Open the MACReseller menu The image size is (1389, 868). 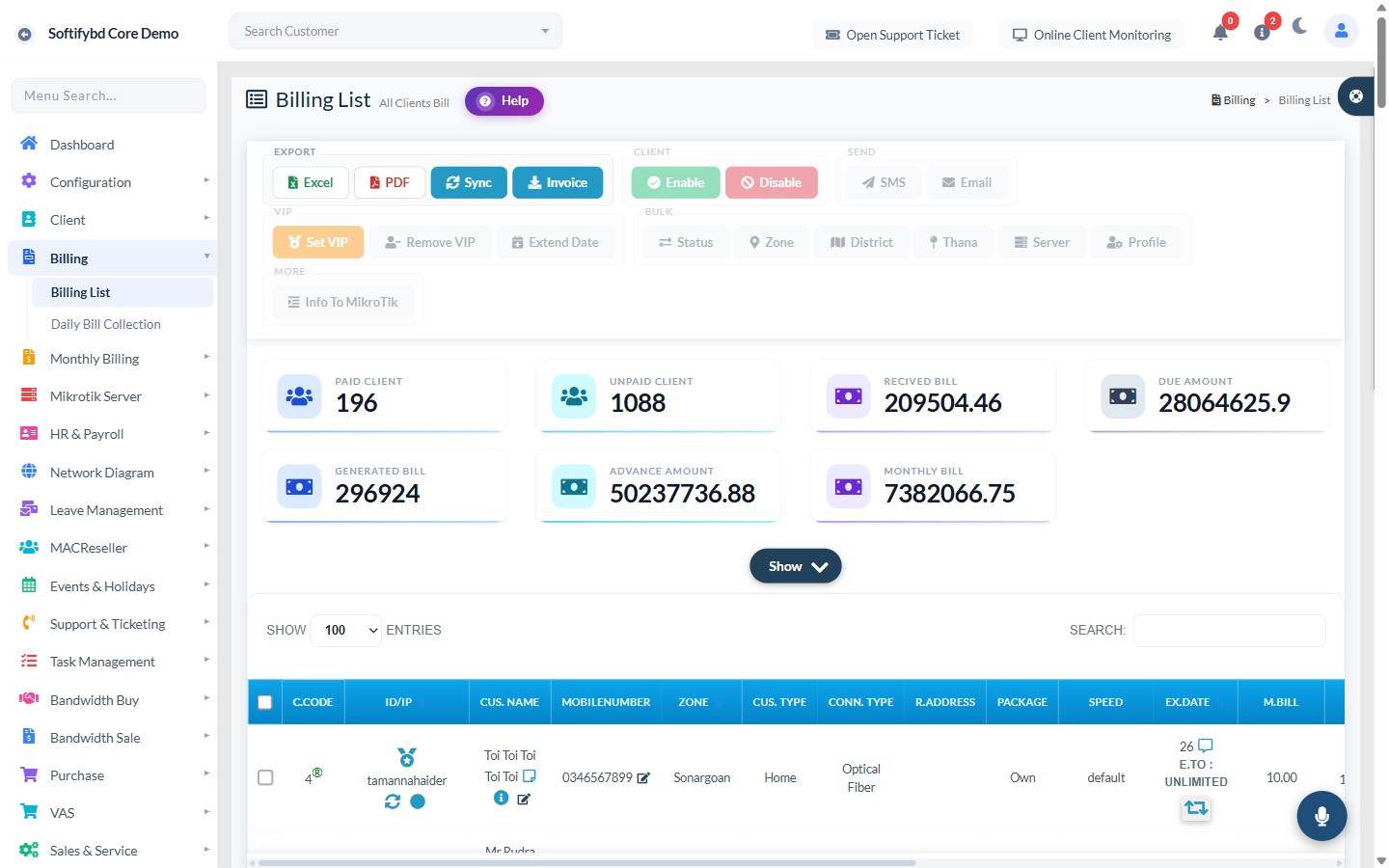pyautogui.click(x=111, y=548)
